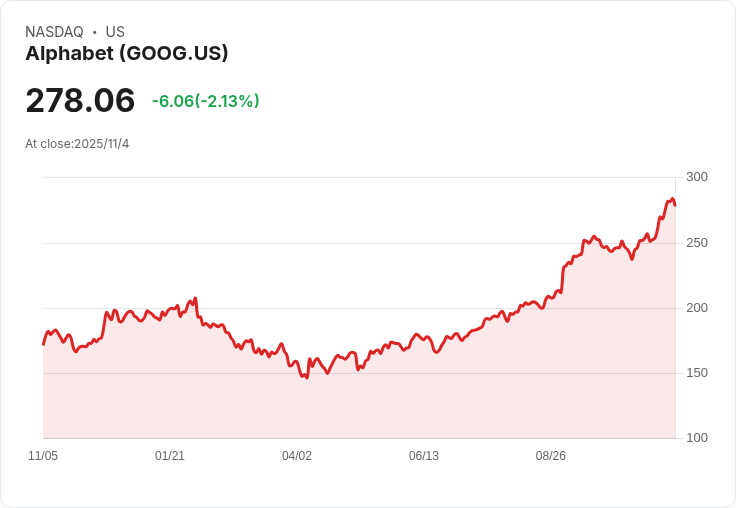Select the 11/05 date on the x-axis
The image size is (736, 508).
click(43, 456)
